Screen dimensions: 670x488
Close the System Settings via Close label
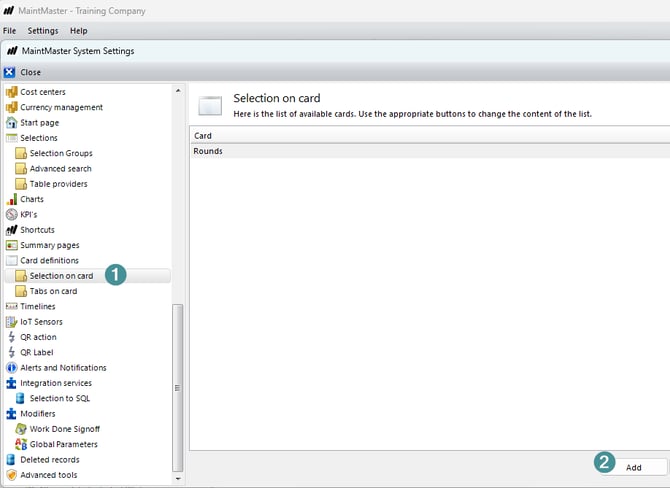tap(31, 72)
